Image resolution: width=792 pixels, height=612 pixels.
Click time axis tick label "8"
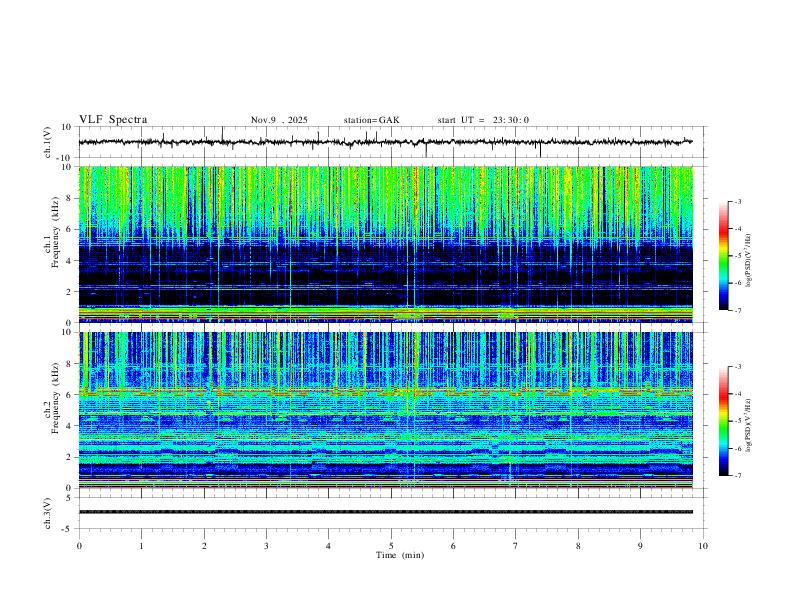point(578,546)
